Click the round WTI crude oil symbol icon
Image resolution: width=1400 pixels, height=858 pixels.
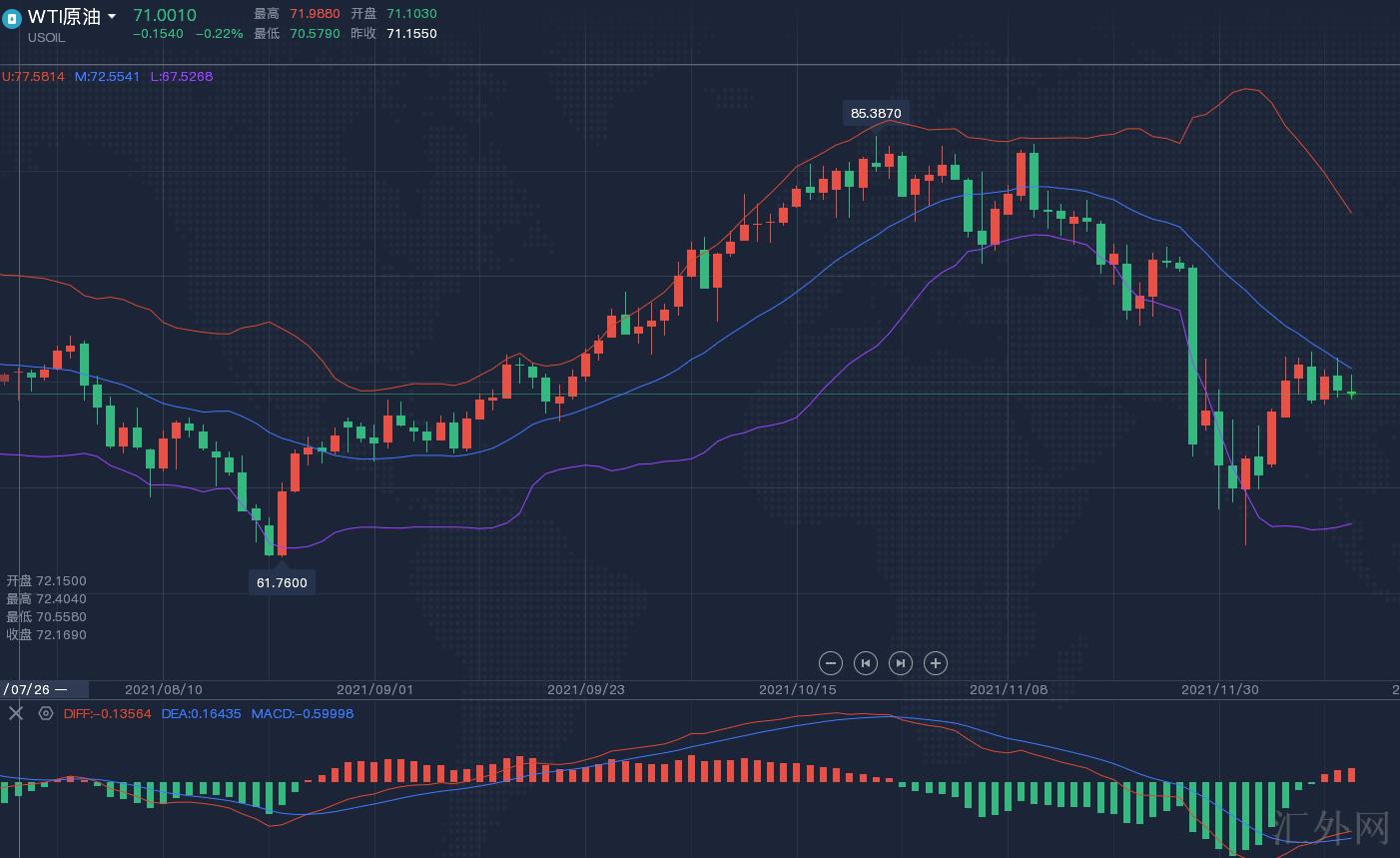click(12, 18)
